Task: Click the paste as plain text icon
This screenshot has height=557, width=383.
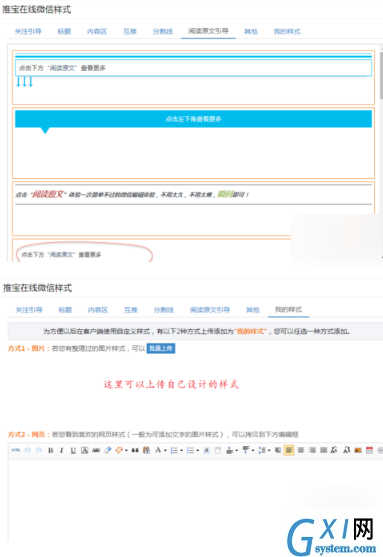Action: pos(146,450)
